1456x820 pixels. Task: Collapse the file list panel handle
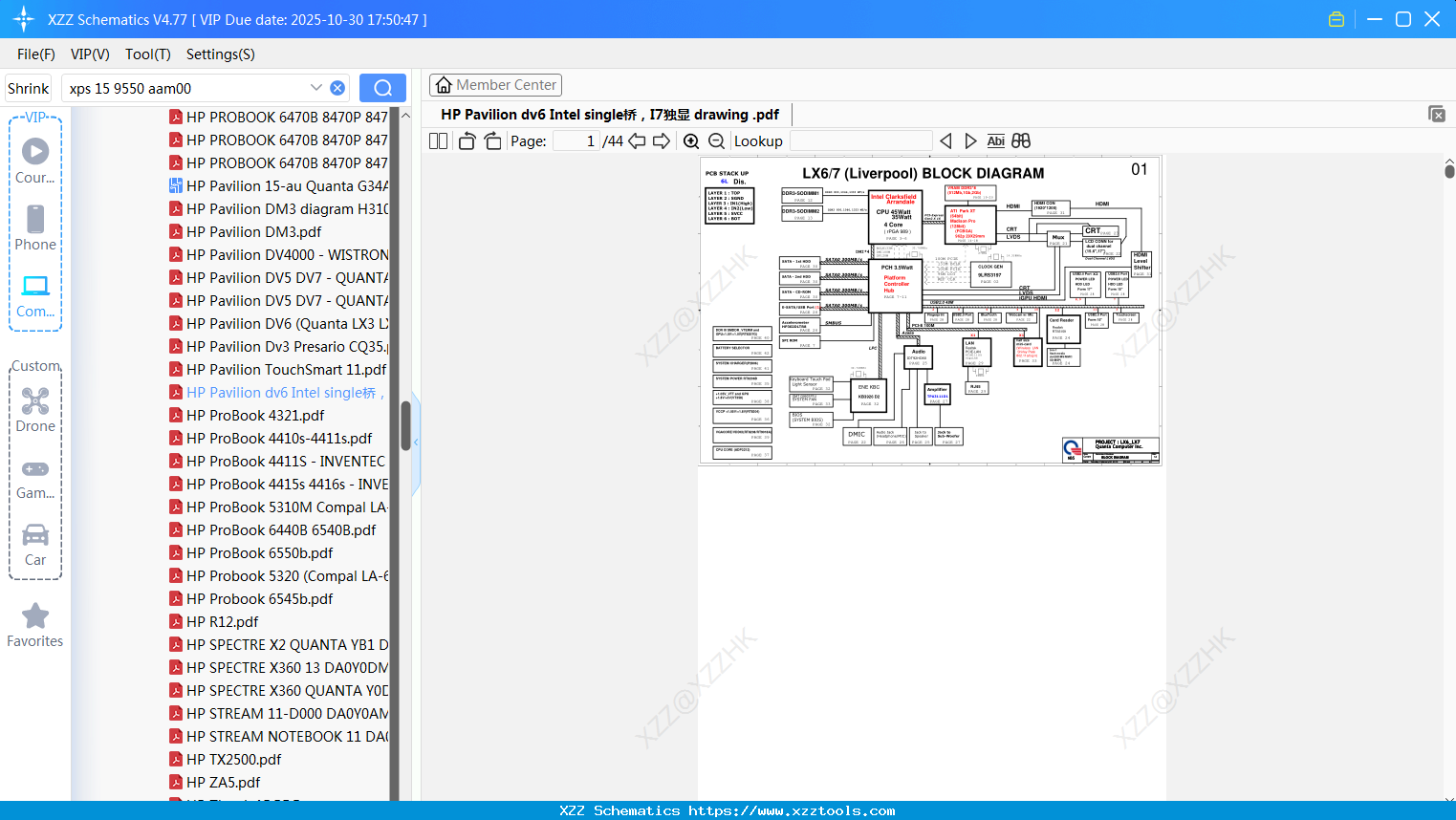click(417, 442)
